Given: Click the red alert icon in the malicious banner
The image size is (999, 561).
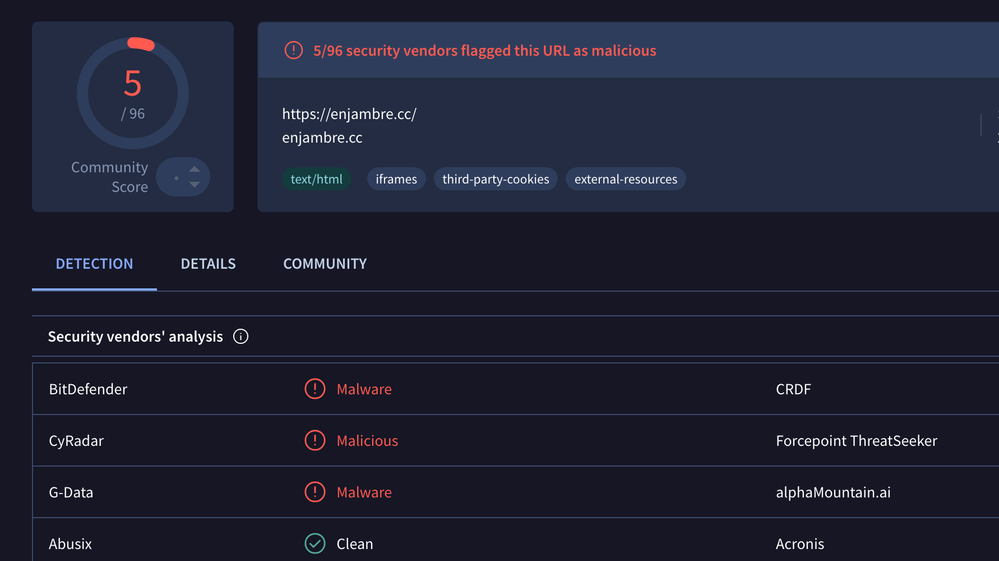Looking at the screenshot, I should coord(293,50).
